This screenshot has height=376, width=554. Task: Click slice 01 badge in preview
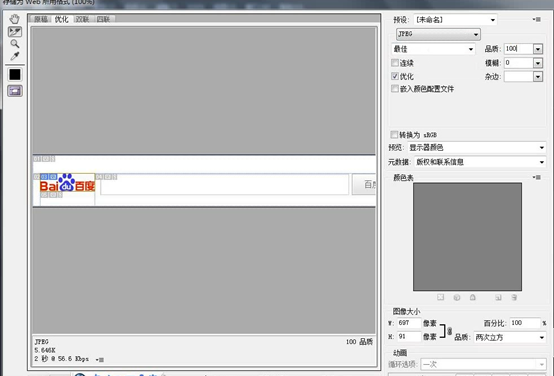point(44,159)
